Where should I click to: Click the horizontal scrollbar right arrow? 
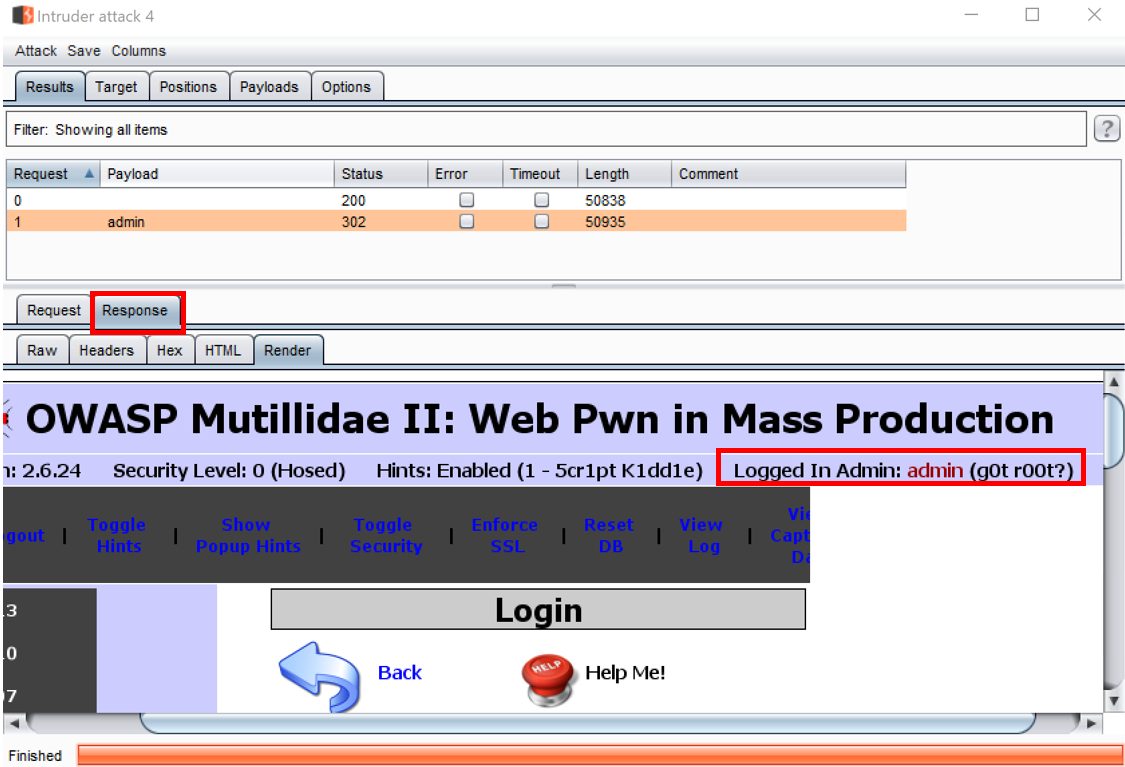pyautogui.click(x=1091, y=723)
